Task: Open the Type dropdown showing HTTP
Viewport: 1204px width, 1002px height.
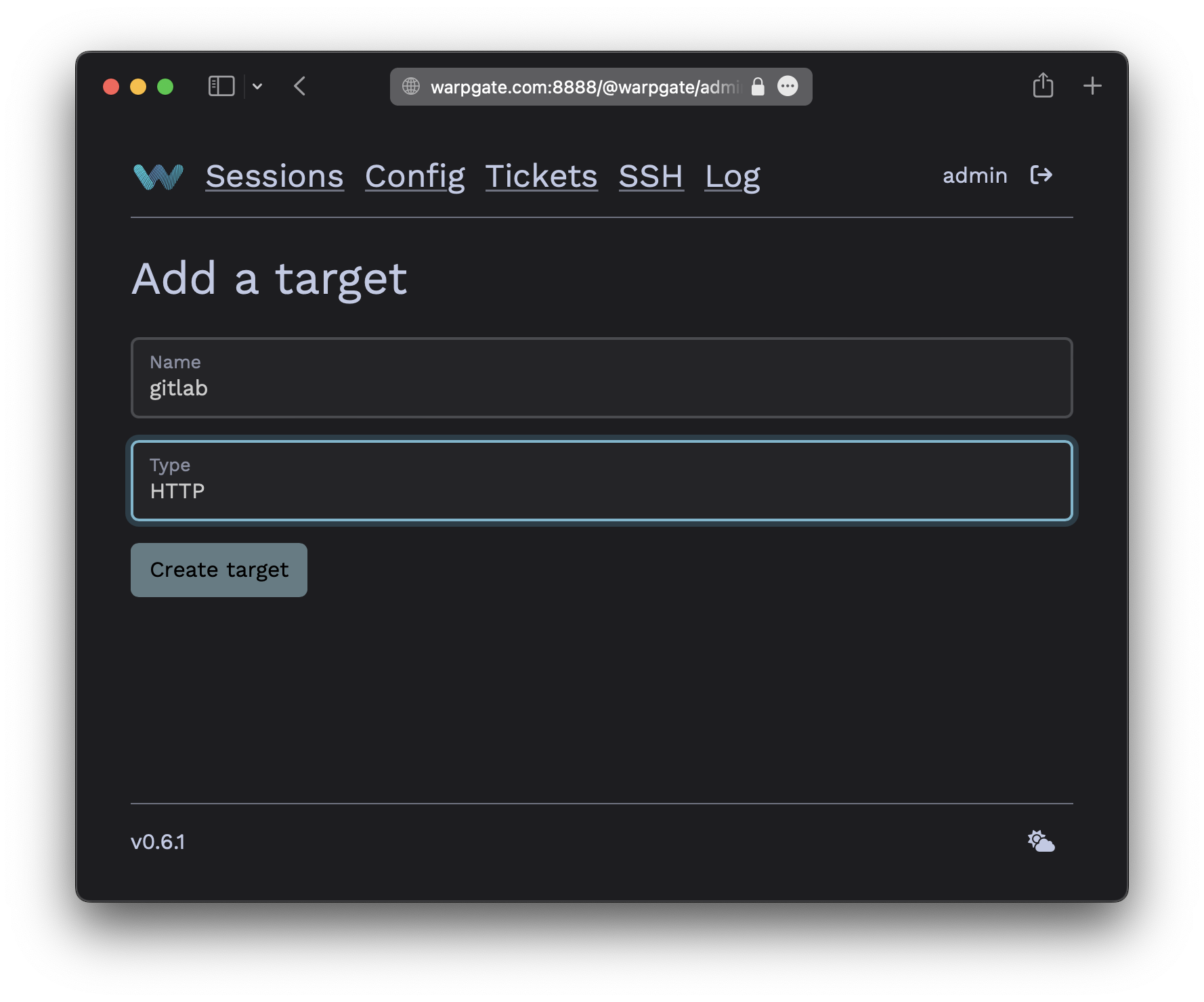Action: [602, 481]
